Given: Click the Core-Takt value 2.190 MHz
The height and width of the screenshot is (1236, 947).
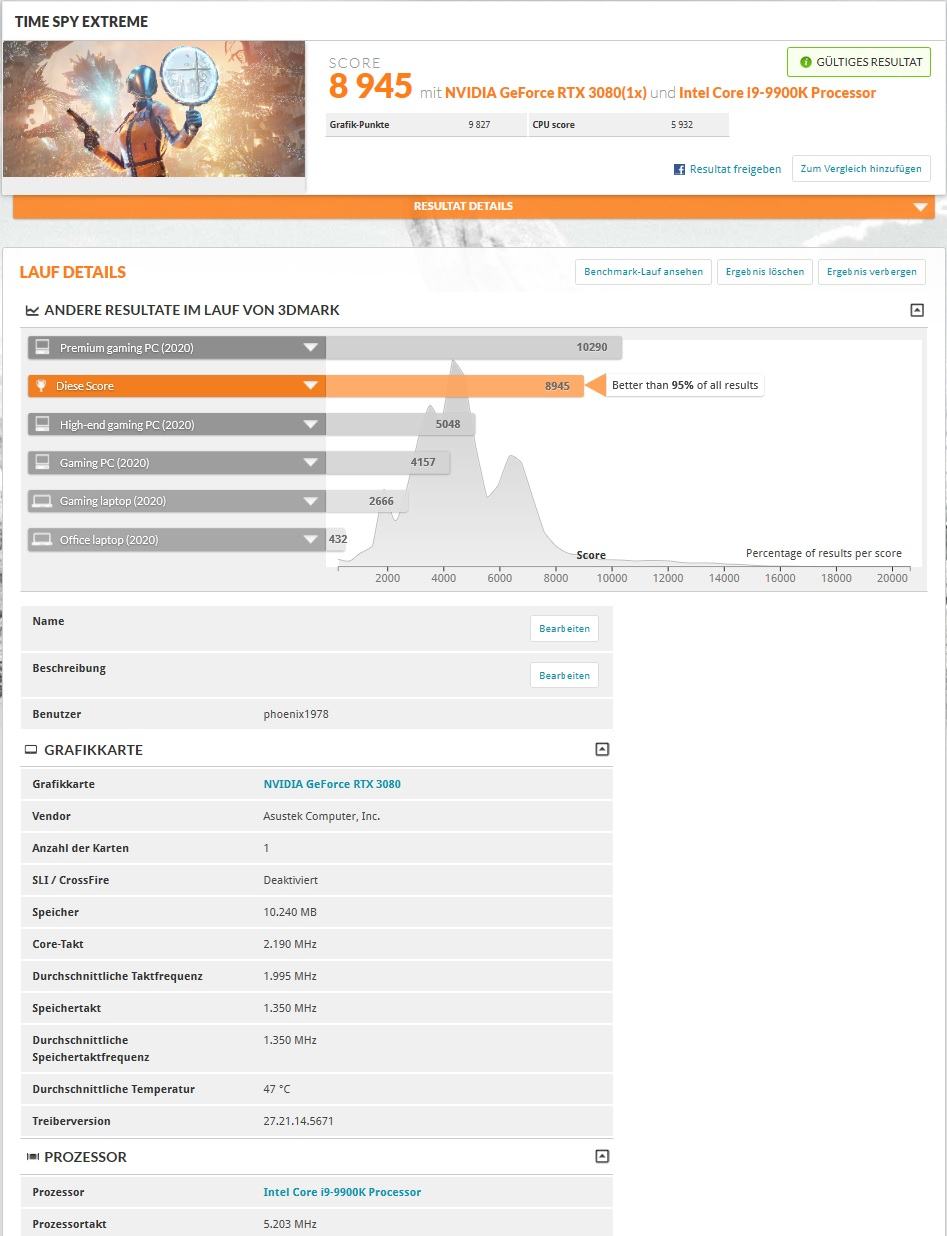Looking at the screenshot, I should [x=290, y=944].
